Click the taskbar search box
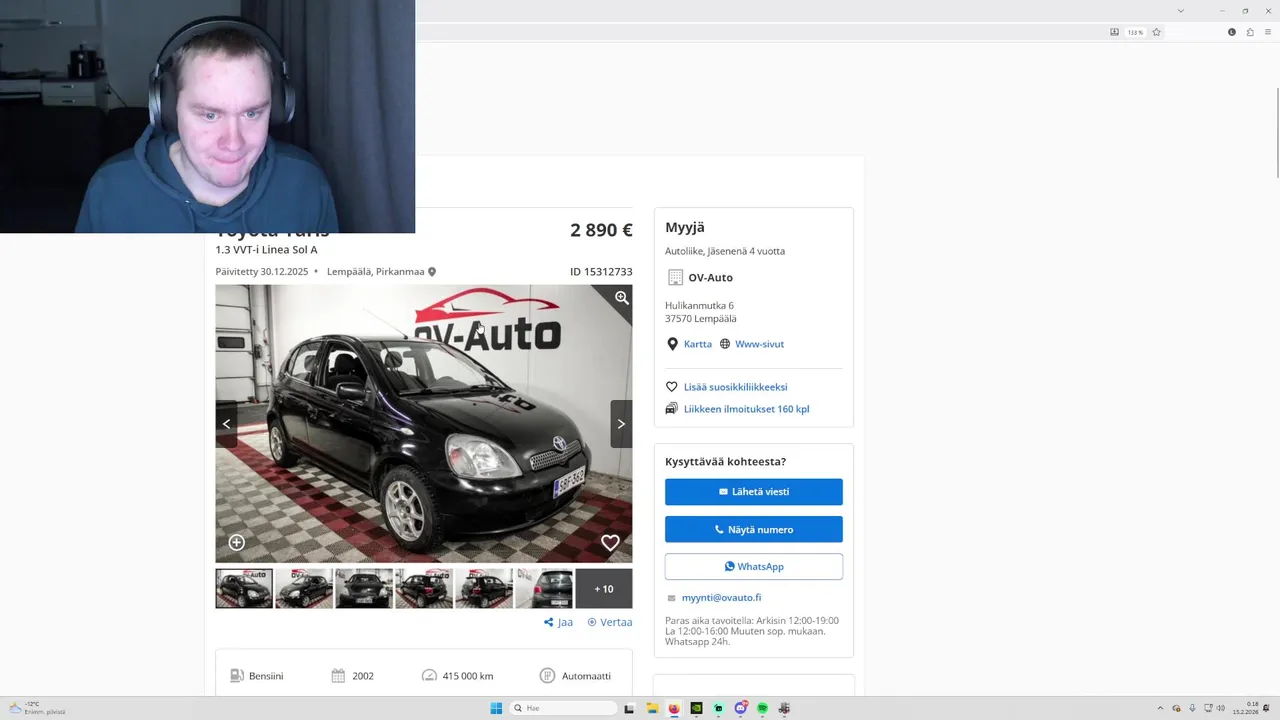This screenshot has height=720, width=1280. tap(563, 708)
